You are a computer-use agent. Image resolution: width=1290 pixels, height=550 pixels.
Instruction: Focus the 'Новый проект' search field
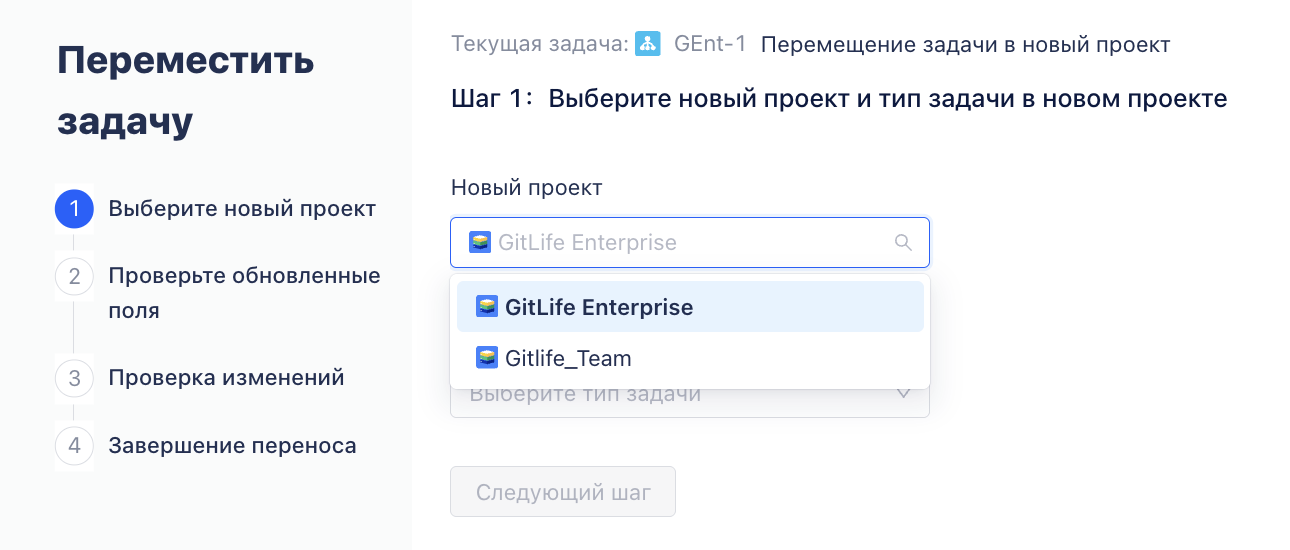690,242
